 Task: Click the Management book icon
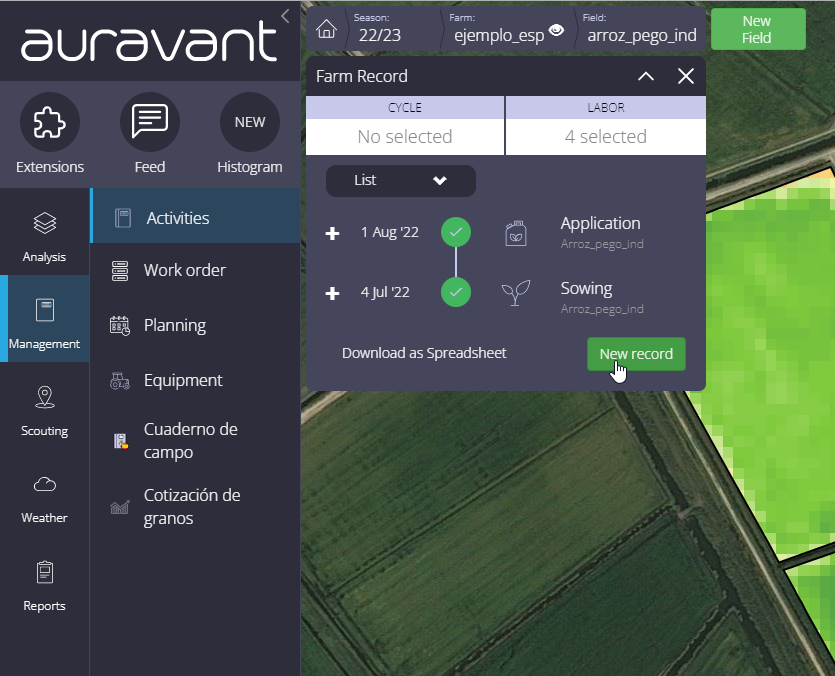click(x=45, y=310)
